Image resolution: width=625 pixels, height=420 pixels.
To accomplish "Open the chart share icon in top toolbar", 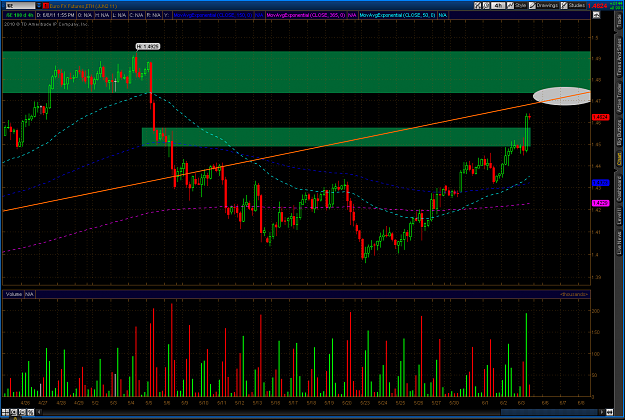I will pyautogui.click(x=478, y=5).
